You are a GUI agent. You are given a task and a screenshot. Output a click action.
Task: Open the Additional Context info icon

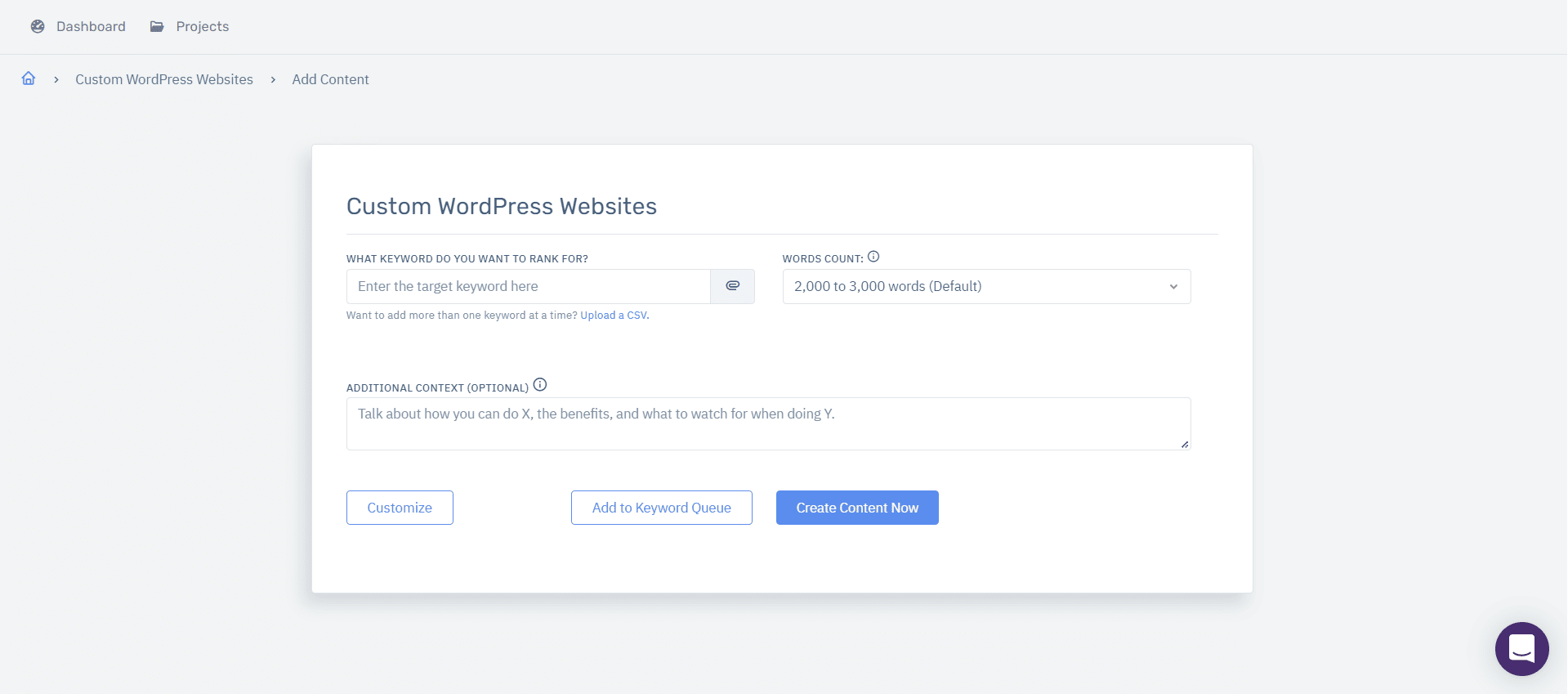tap(540, 385)
